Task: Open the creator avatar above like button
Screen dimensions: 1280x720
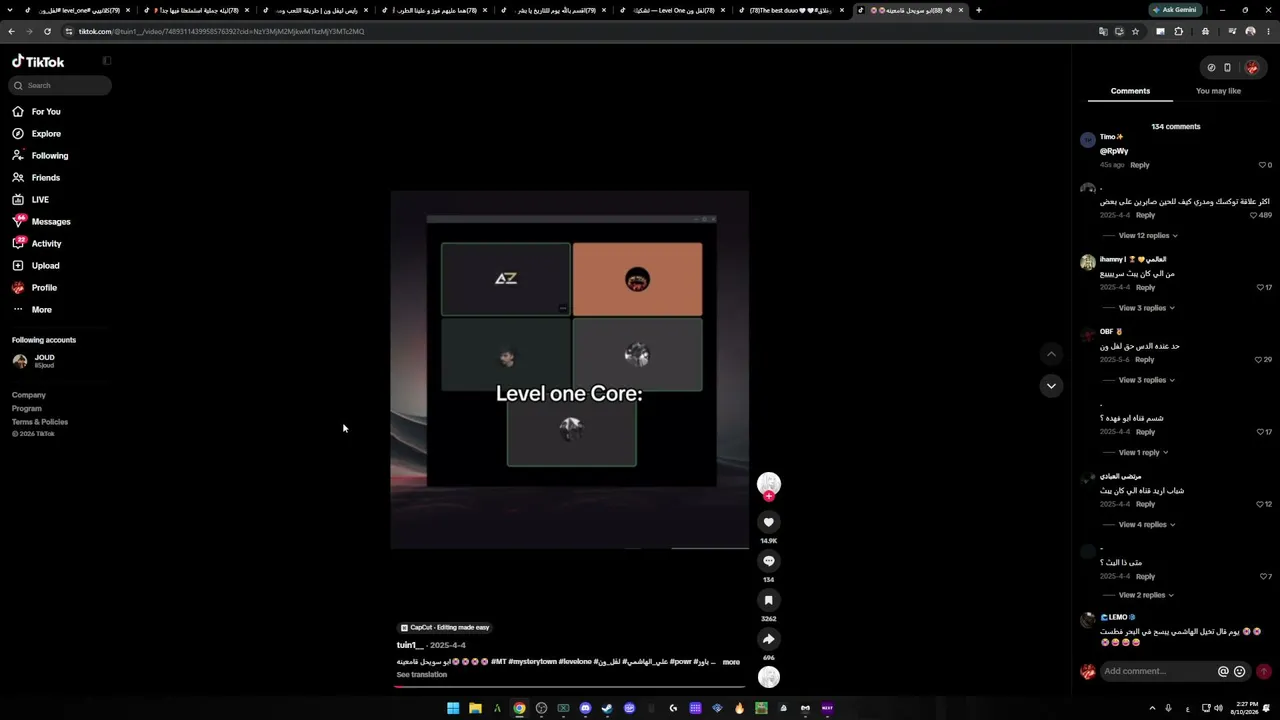Action: coord(768,483)
